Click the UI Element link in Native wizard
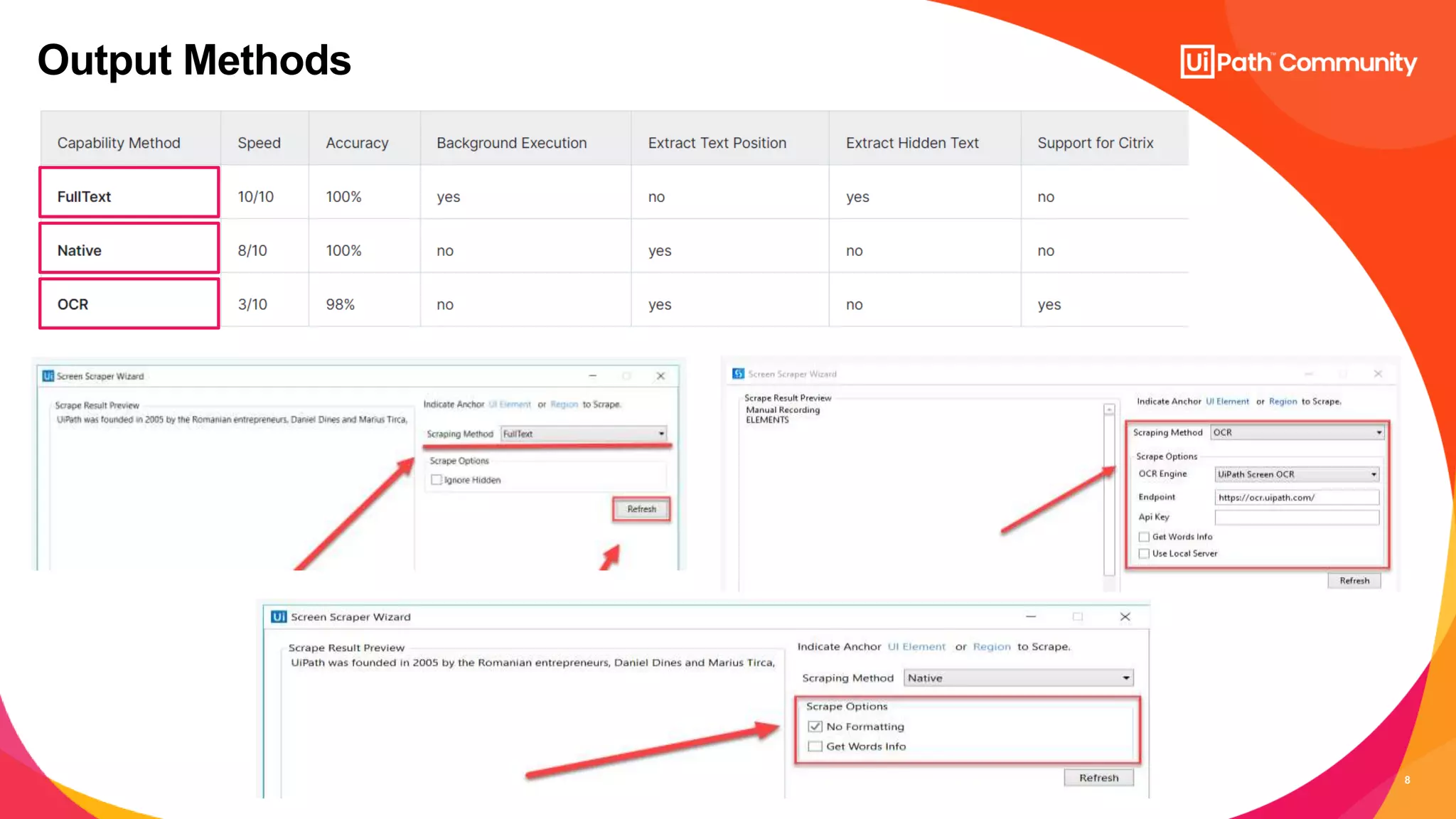This screenshot has height=819, width=1456. [x=916, y=647]
